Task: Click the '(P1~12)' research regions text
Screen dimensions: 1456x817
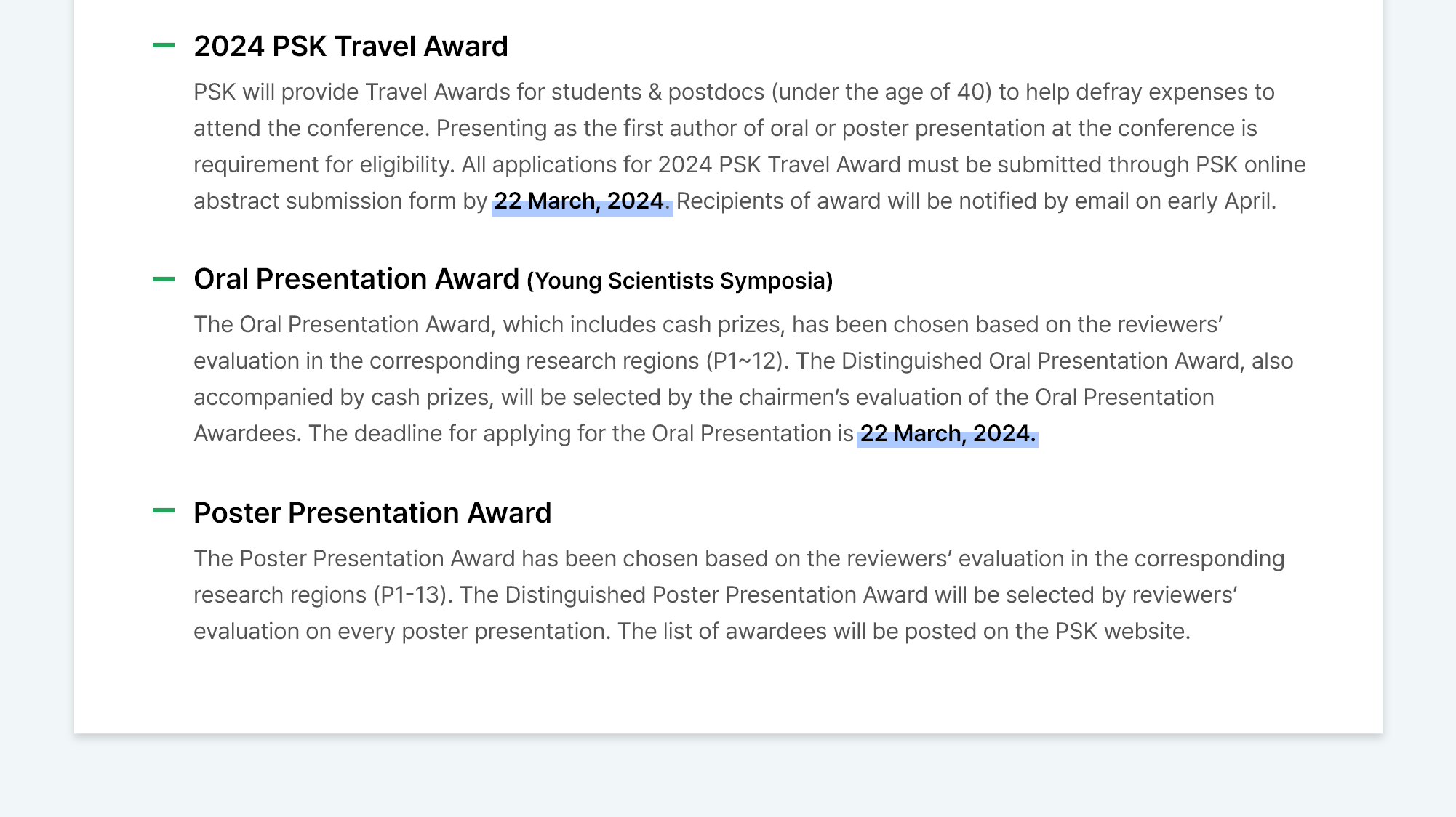Action: click(x=747, y=361)
